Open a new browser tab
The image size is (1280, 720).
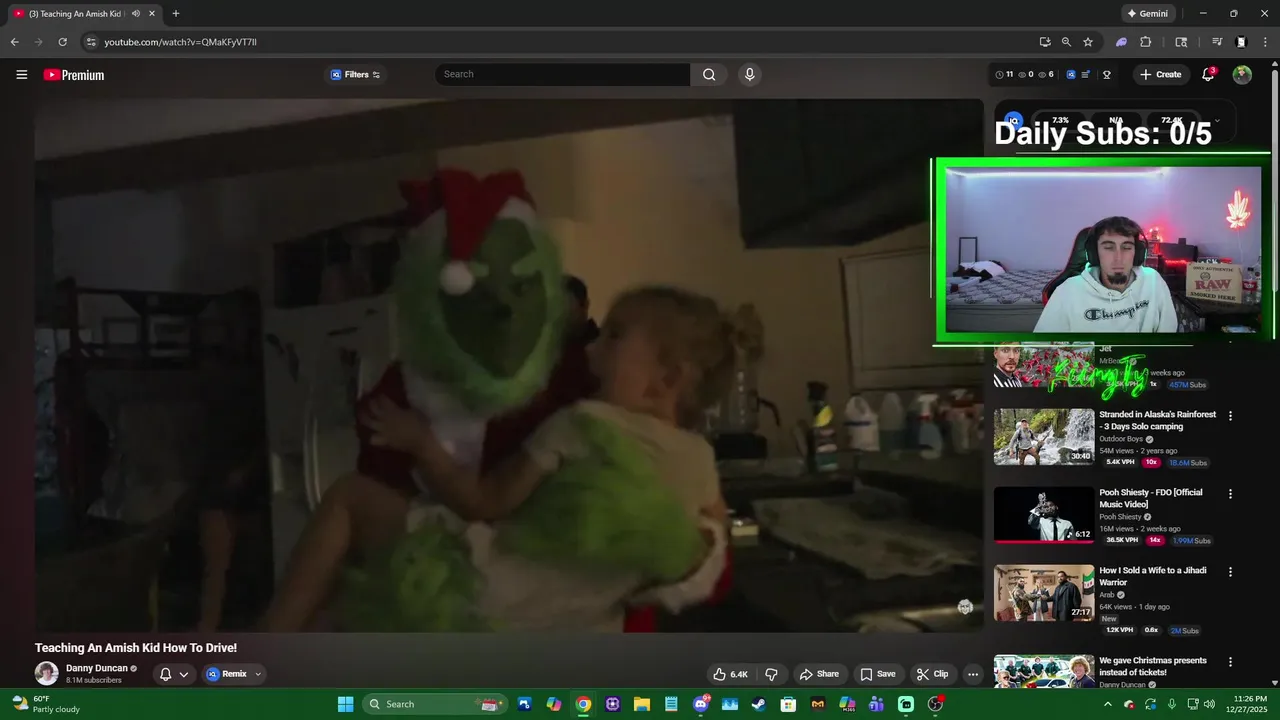[x=176, y=14]
